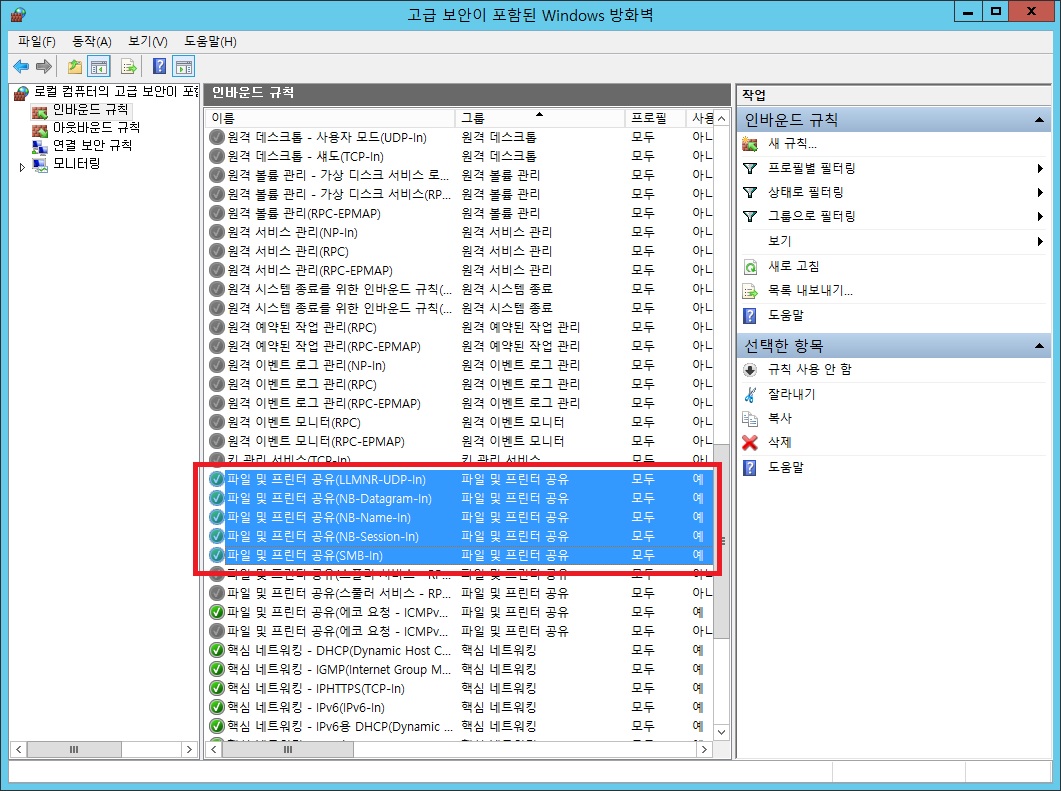Select rule 원격 볼륨 관리(RPC-EPMAP)

coord(460,212)
